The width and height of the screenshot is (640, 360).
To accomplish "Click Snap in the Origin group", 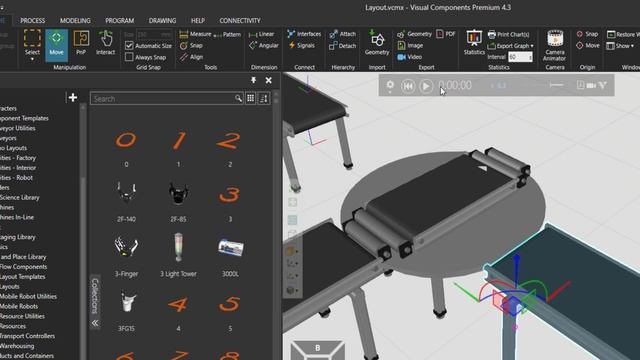I will click(587, 34).
